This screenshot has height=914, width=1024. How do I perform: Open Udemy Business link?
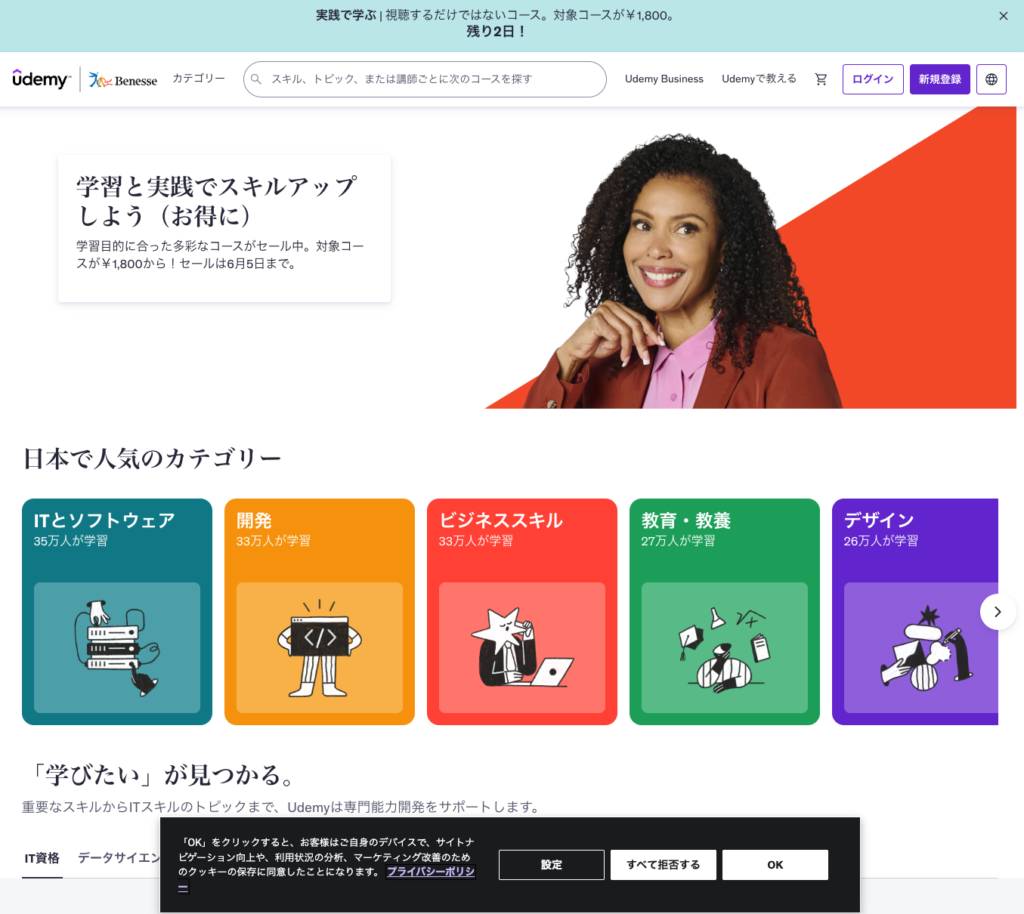point(664,79)
